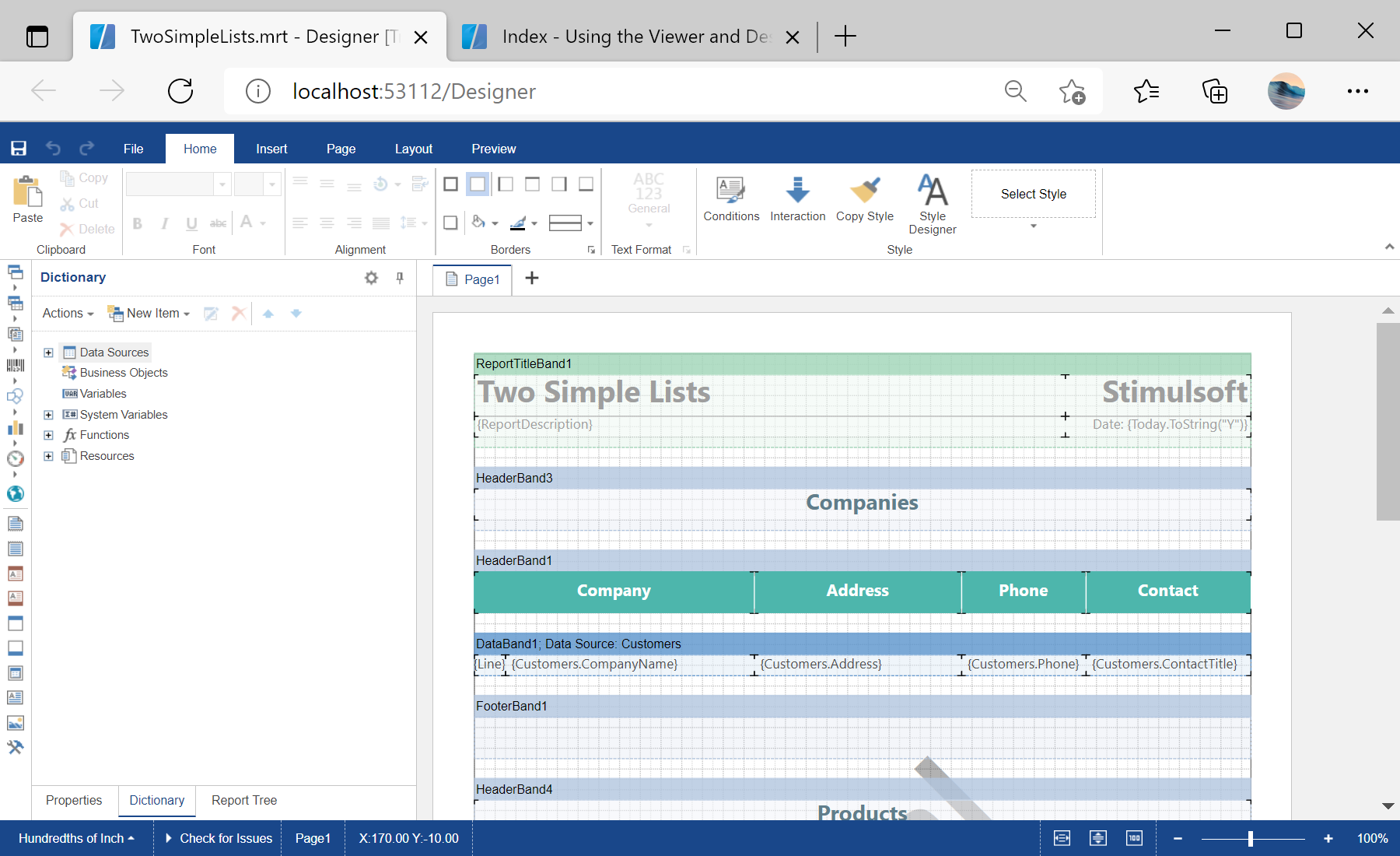Click the vertical scrollbar thumb
Screen dimensions: 1400x856
coord(1388,420)
